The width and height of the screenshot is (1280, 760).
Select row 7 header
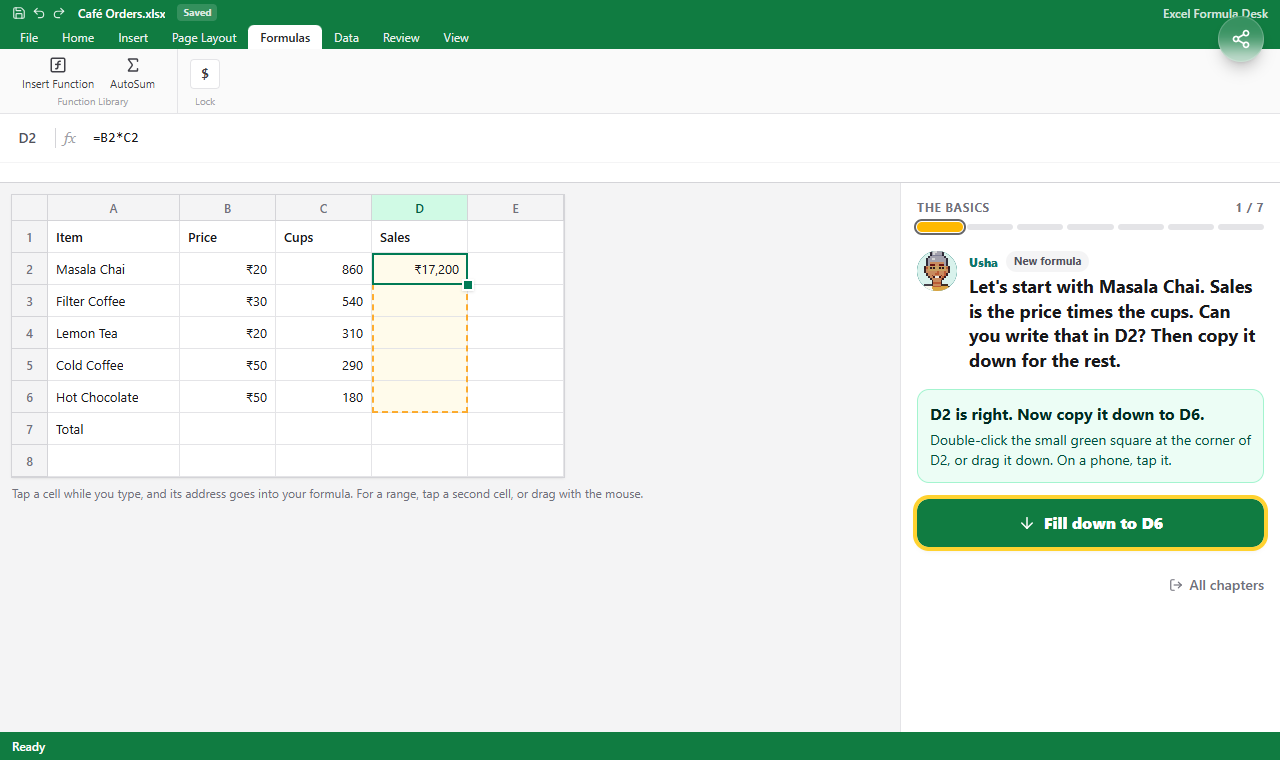[x=30, y=429]
